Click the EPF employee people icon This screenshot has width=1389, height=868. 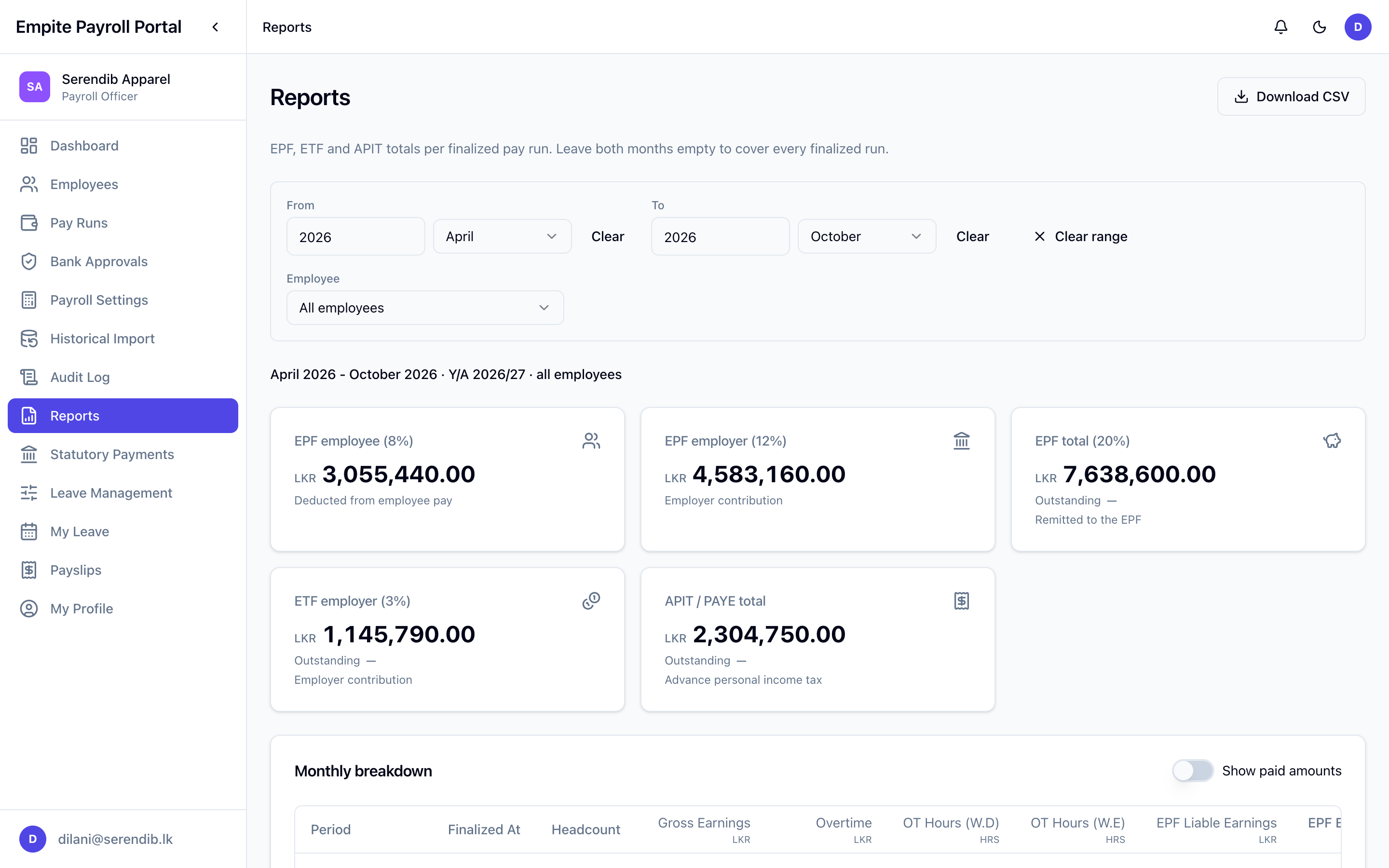[591, 441]
